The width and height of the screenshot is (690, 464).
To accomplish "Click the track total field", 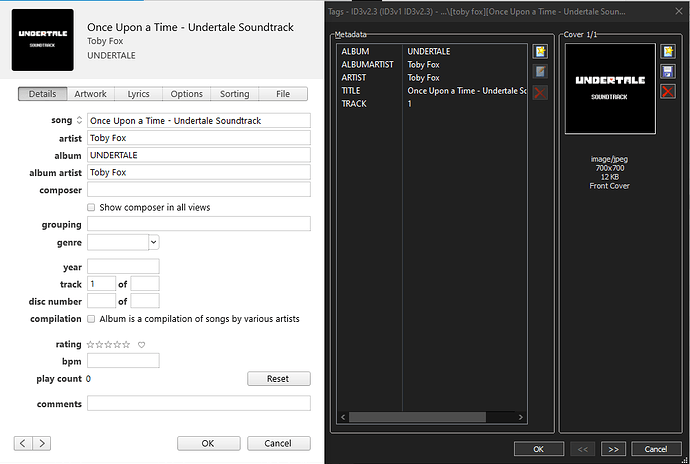I will (145, 284).
